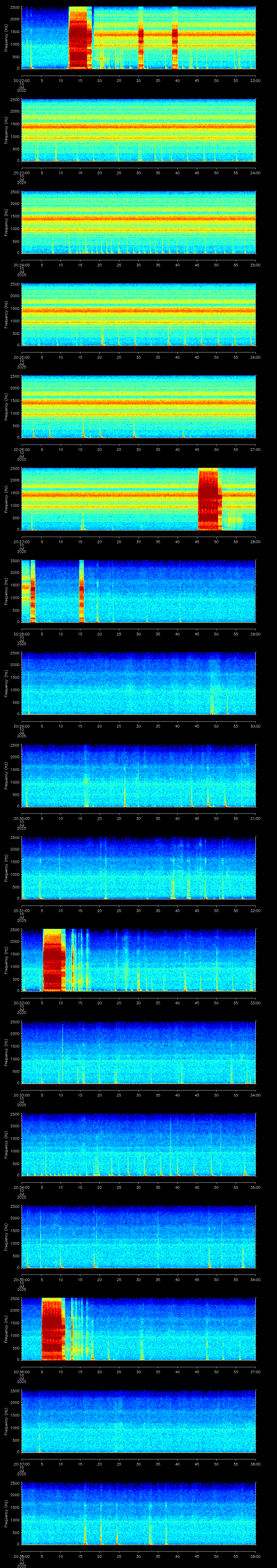
Task: Select the '20:25:00' start time label
Action: 21,357
